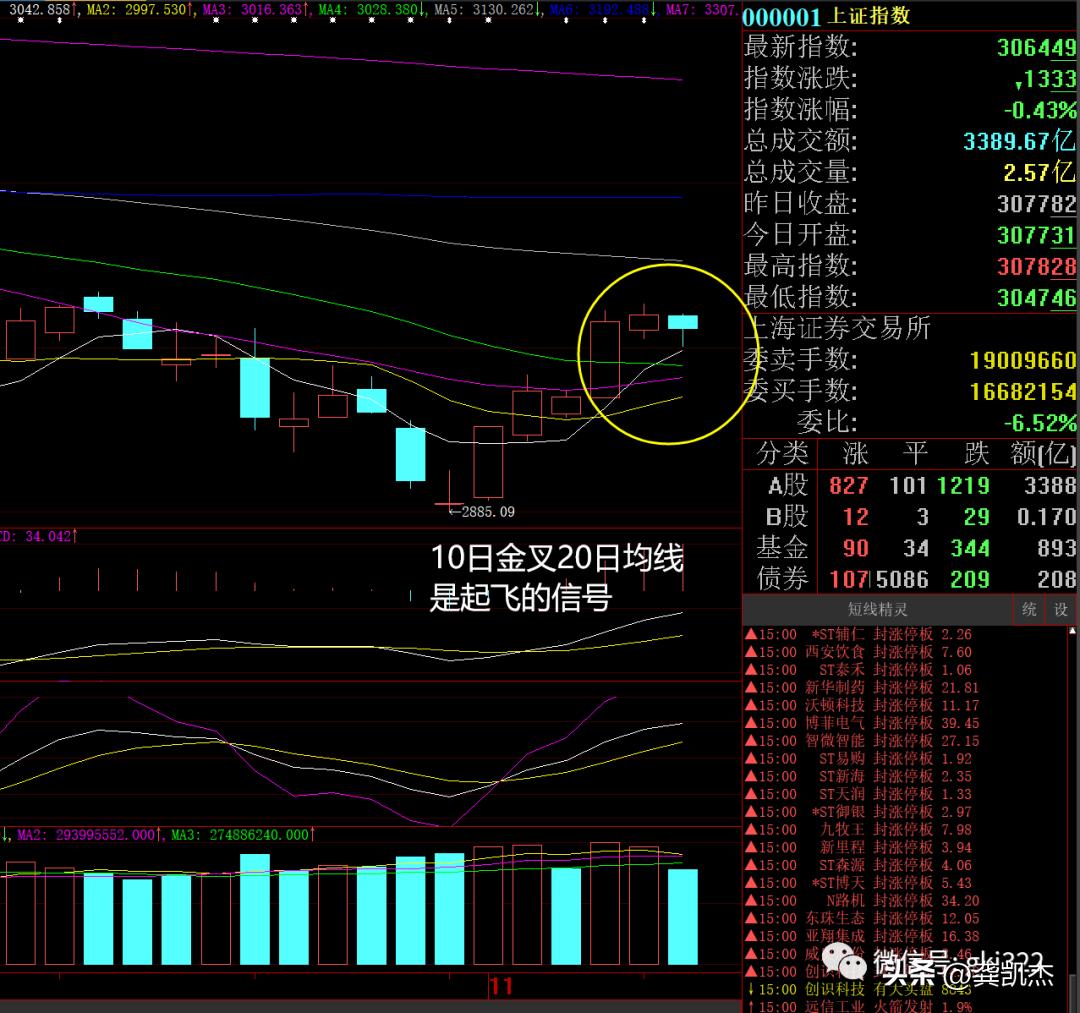Click the last cyan volume bar
The width and height of the screenshot is (1080, 1013).
(683, 917)
